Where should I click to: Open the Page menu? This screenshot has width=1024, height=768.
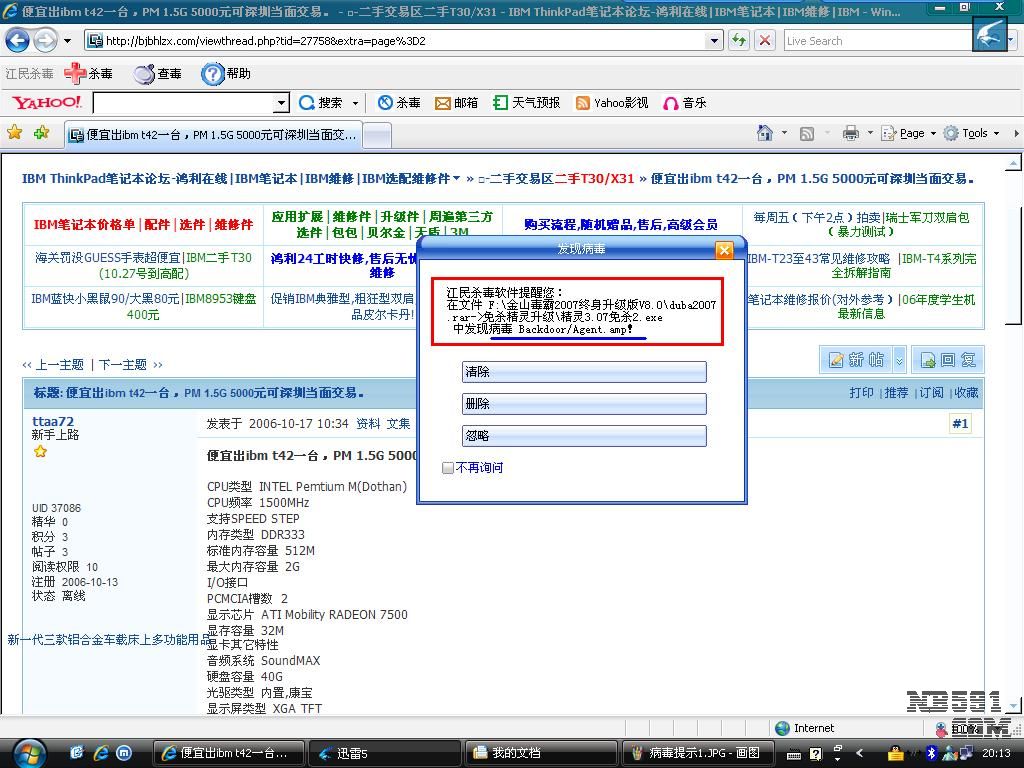pyautogui.click(x=911, y=133)
